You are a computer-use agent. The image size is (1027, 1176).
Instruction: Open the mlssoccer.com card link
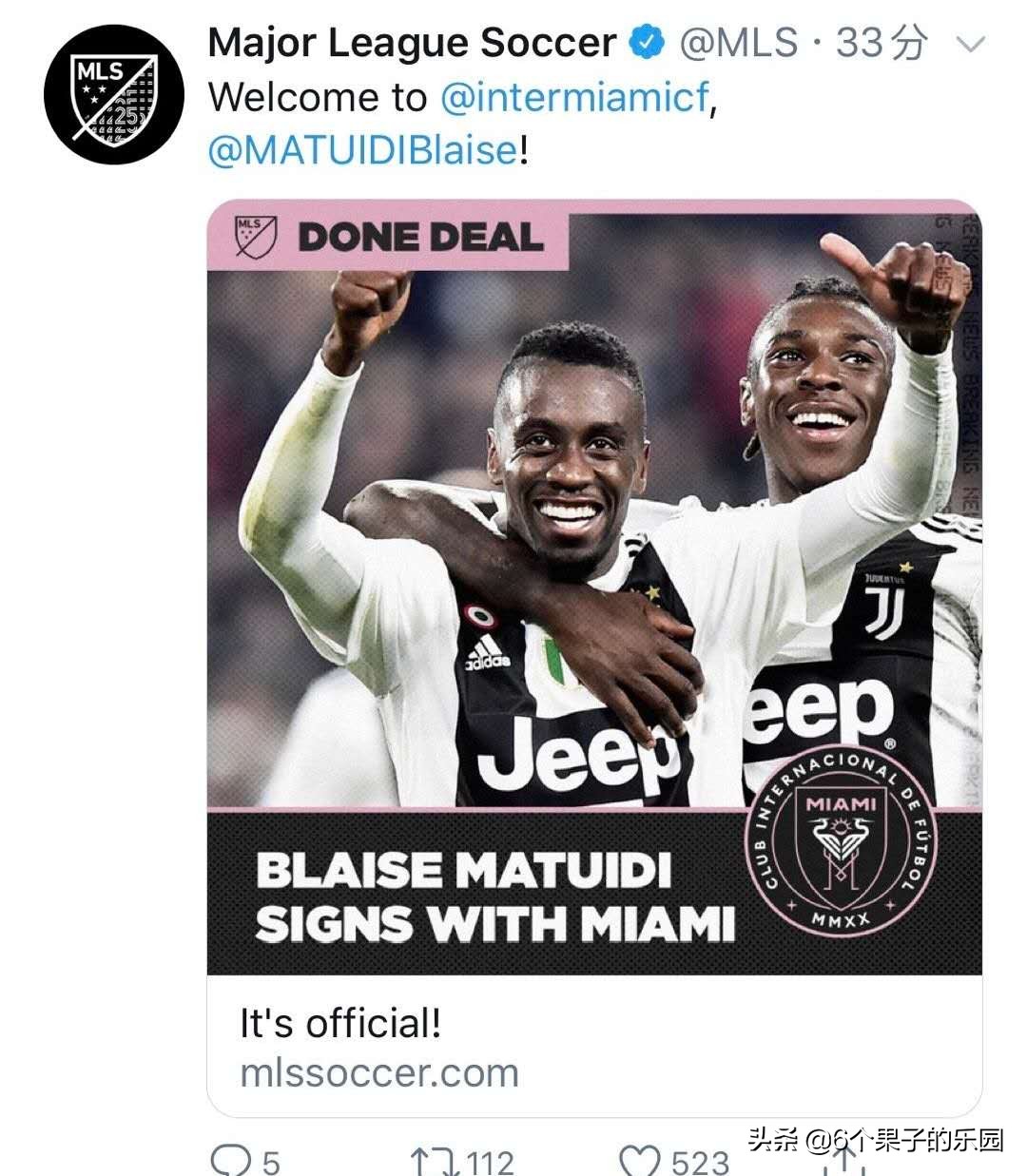point(379,1073)
